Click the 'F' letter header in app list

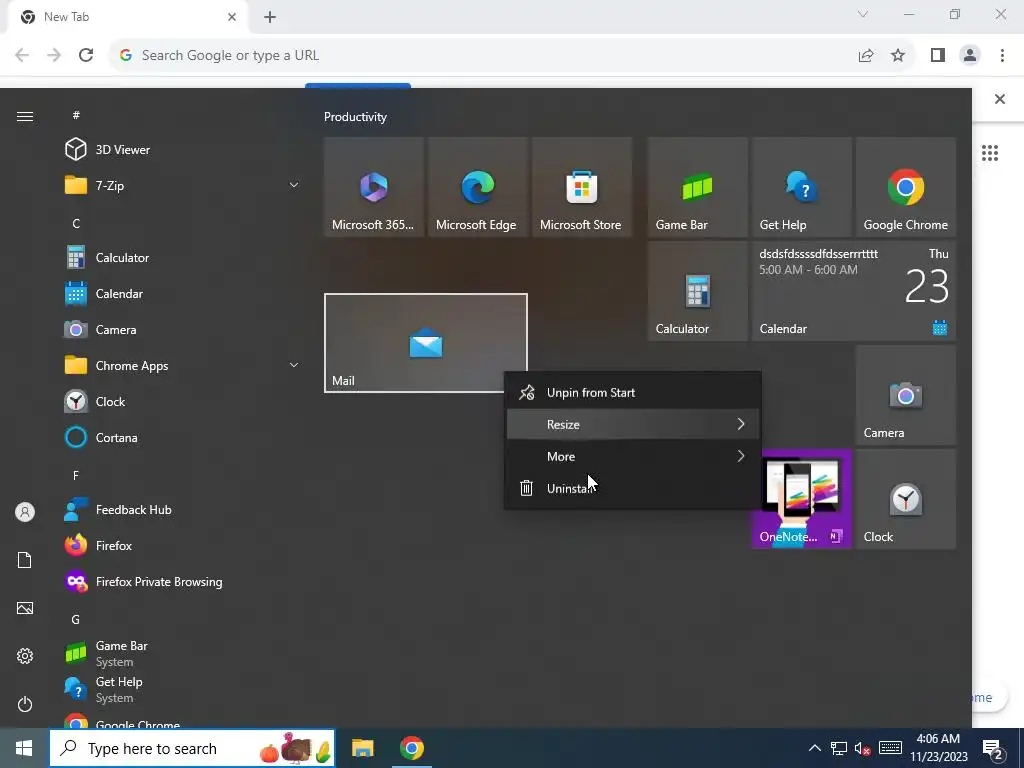pyautogui.click(x=76, y=475)
